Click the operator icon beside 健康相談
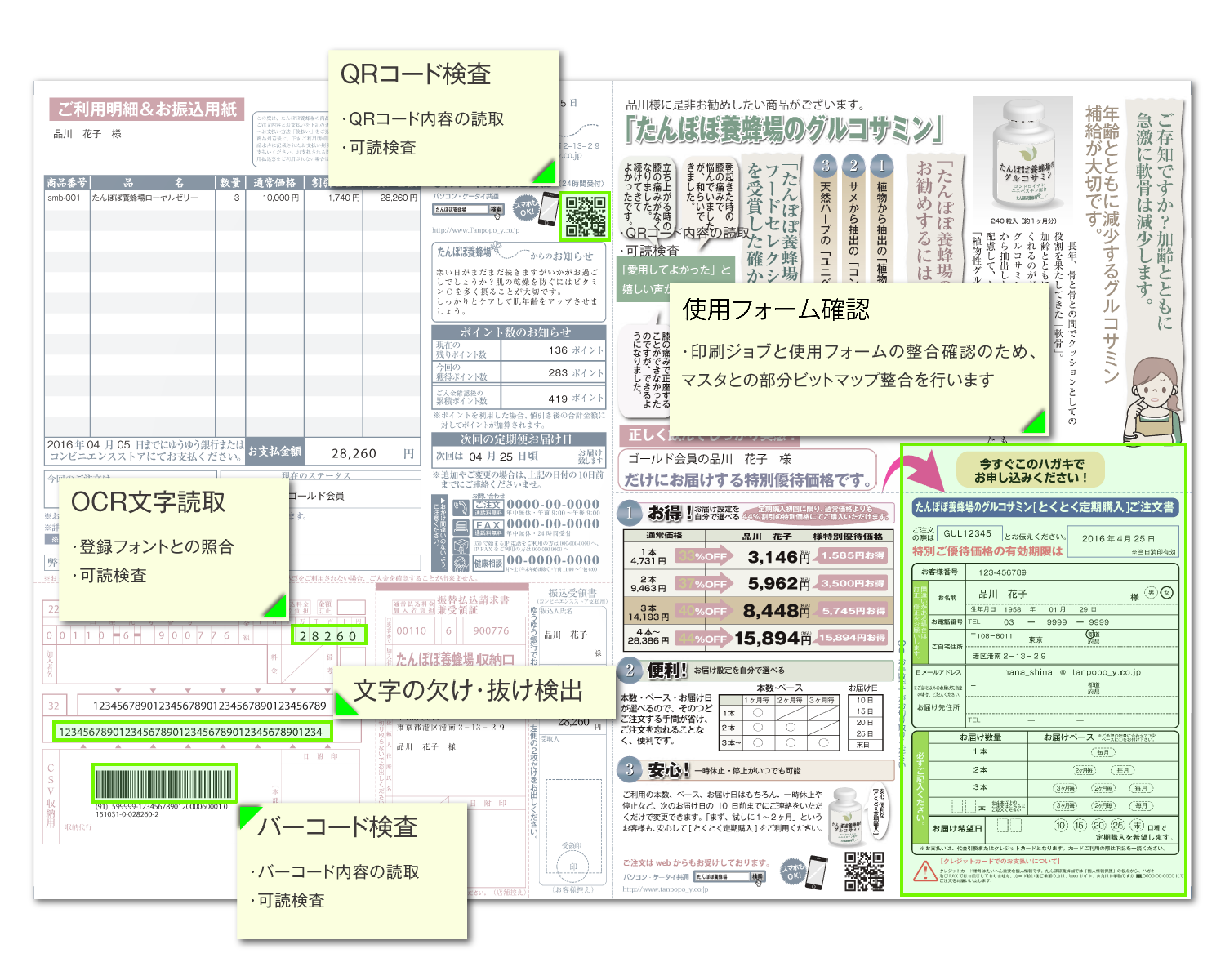 (461, 563)
